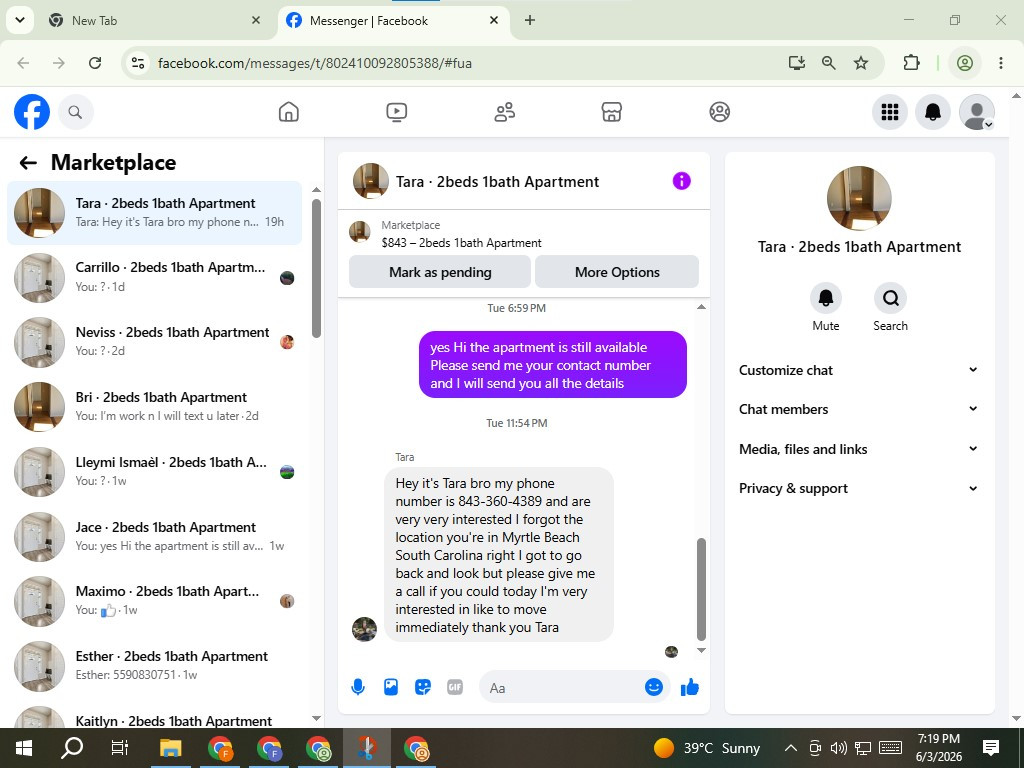This screenshot has width=1024, height=768.
Task: Record a voice clip with microphone
Action: click(x=358, y=687)
